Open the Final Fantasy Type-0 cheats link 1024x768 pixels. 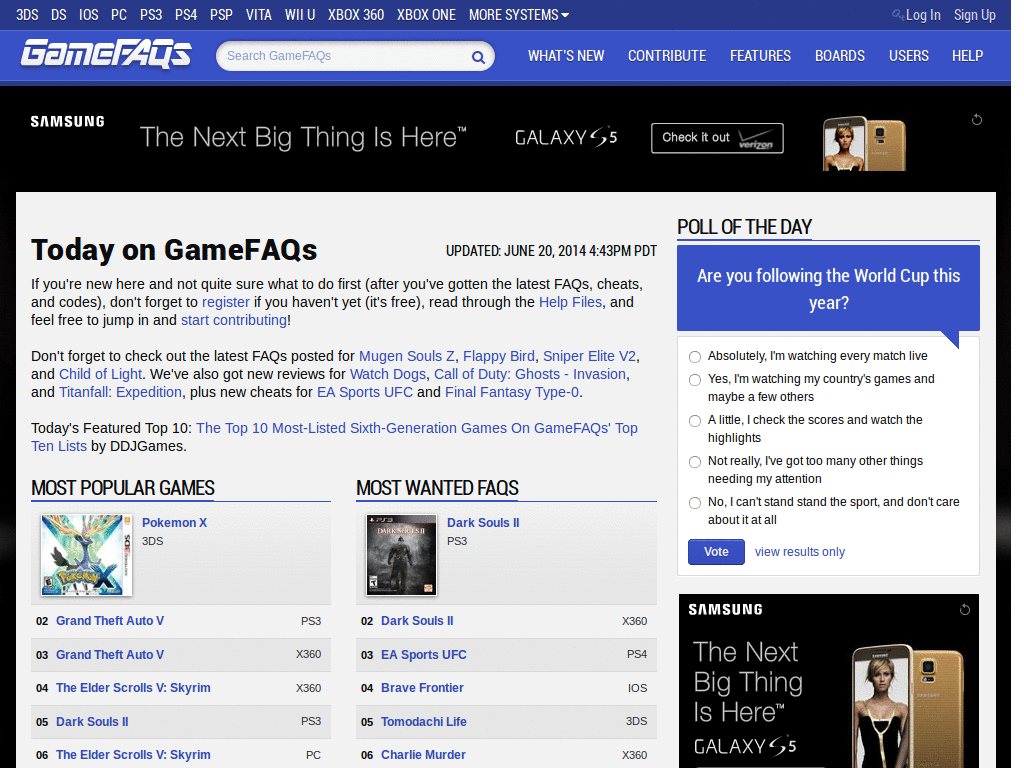coord(512,392)
